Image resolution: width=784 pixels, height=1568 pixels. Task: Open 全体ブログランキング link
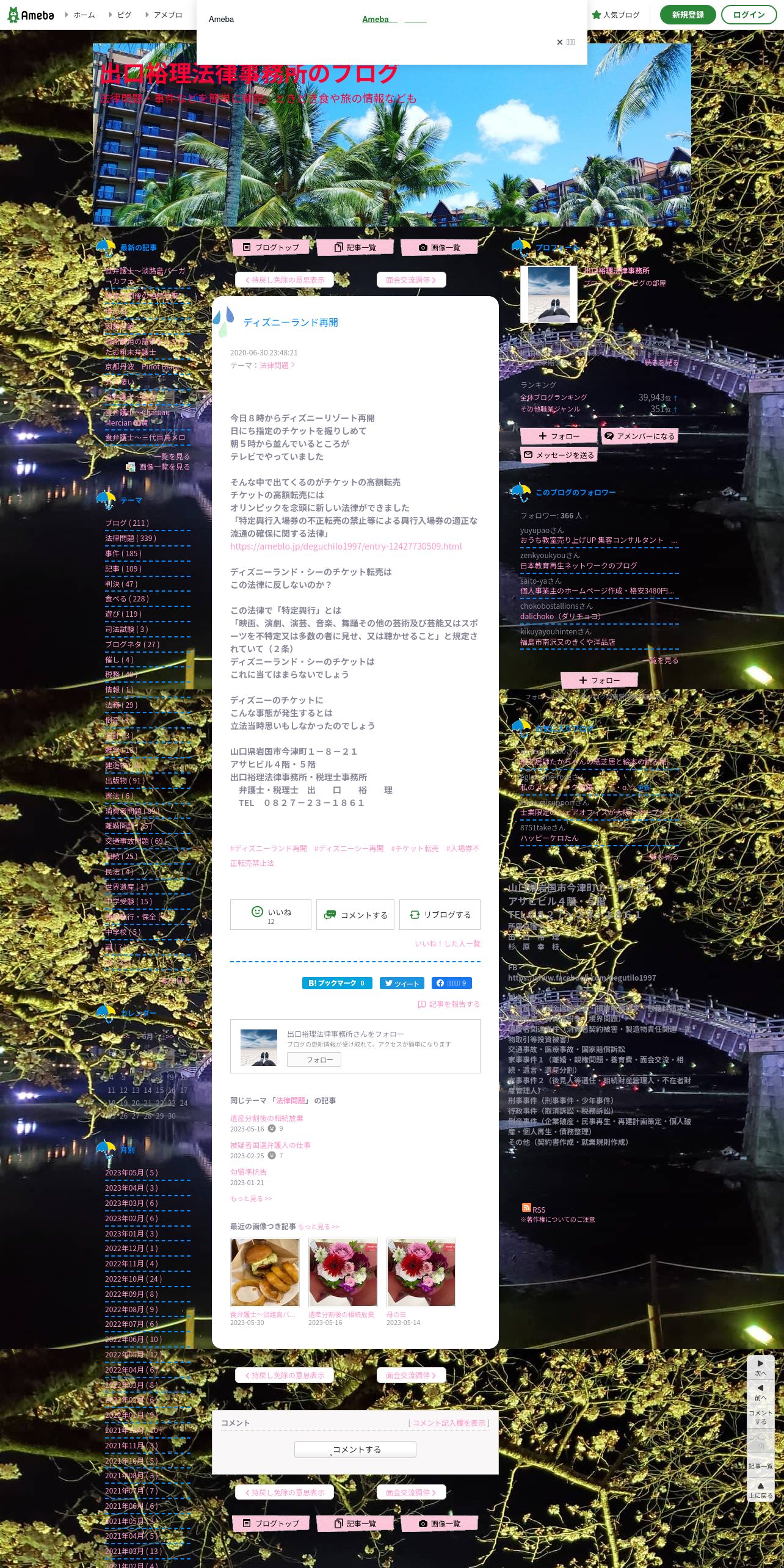click(554, 397)
